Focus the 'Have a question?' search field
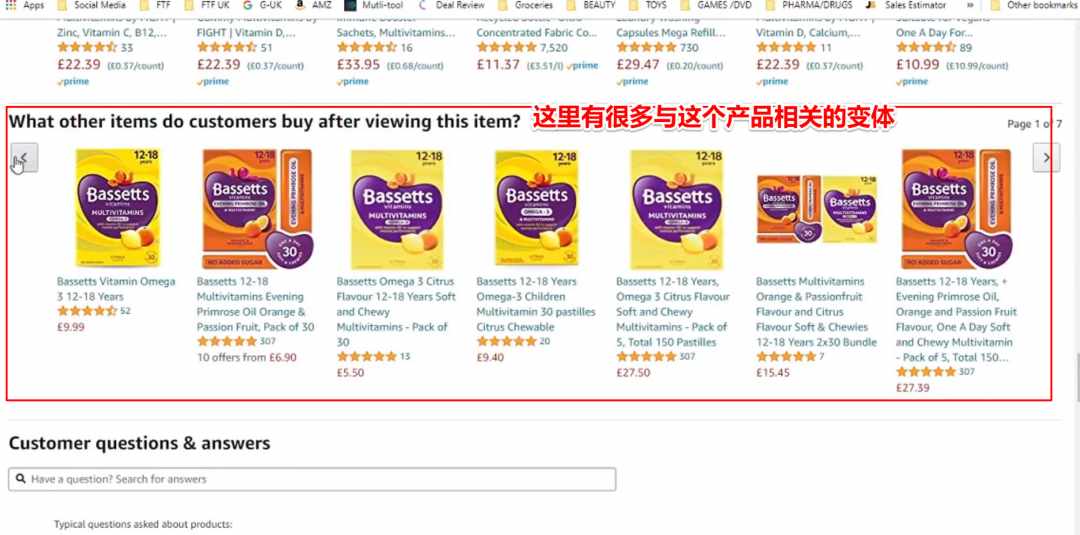This screenshot has width=1080, height=535. tap(312, 479)
